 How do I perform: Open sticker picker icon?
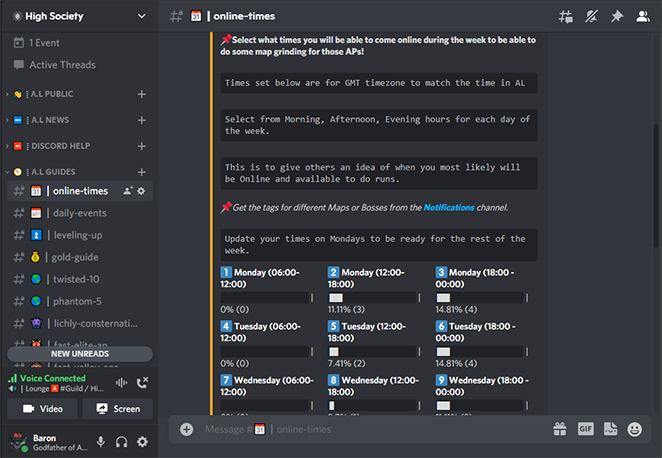[x=610, y=429]
